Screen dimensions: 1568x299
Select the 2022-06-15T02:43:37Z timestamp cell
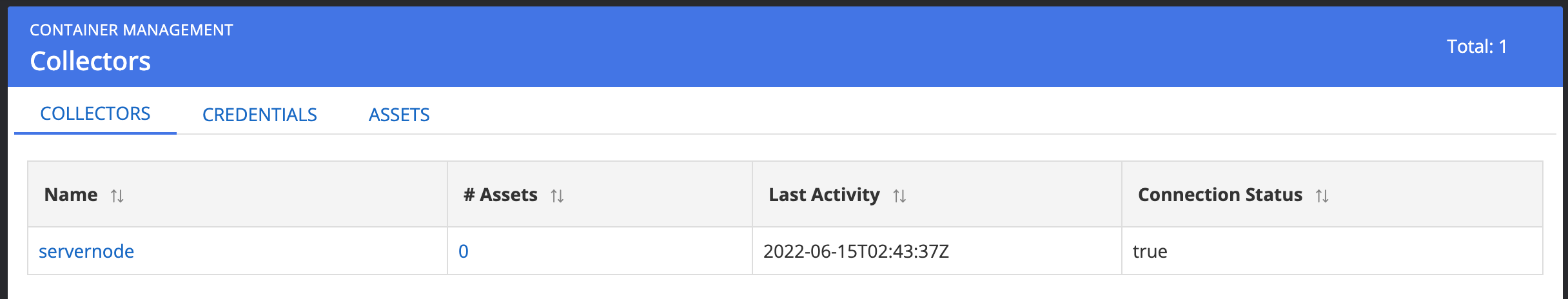tap(856, 251)
